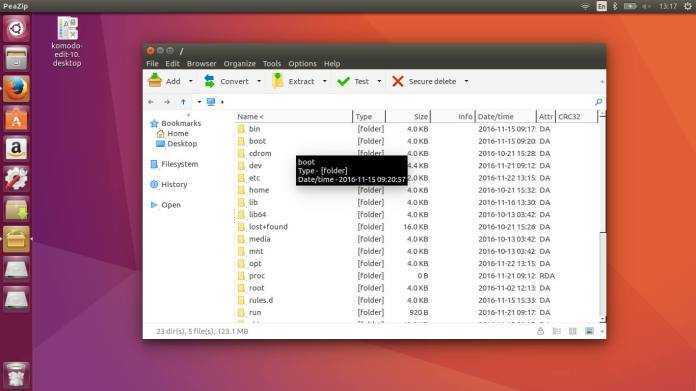Sort by the Name column header

point(294,117)
